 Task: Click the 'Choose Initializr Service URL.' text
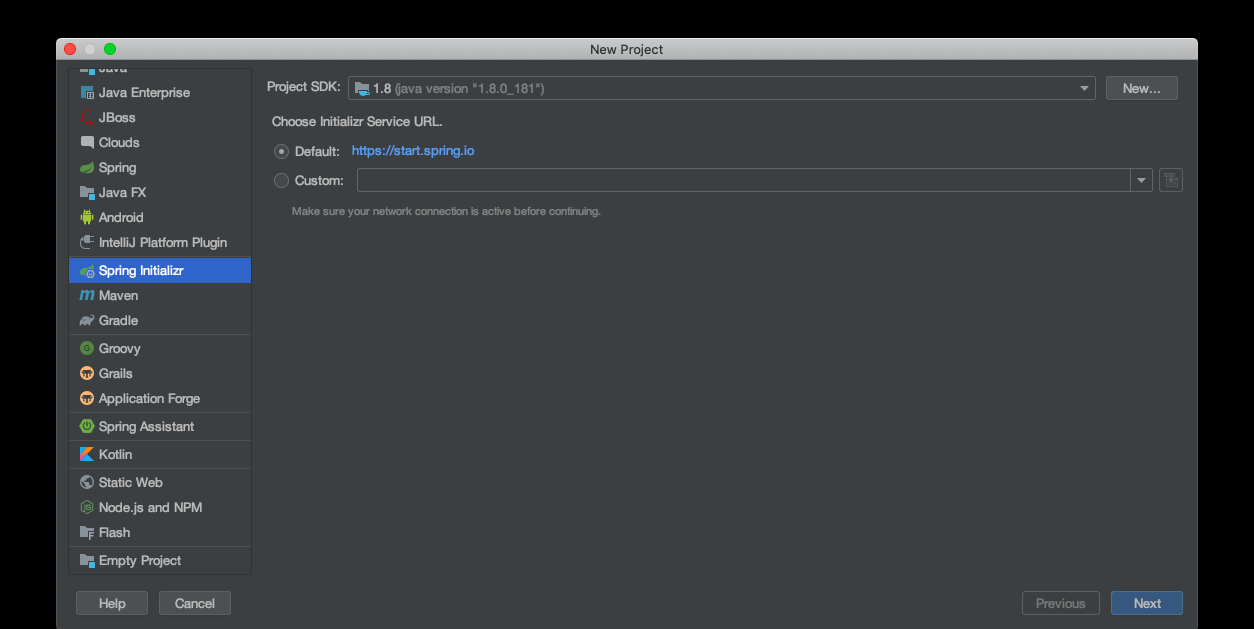(357, 122)
